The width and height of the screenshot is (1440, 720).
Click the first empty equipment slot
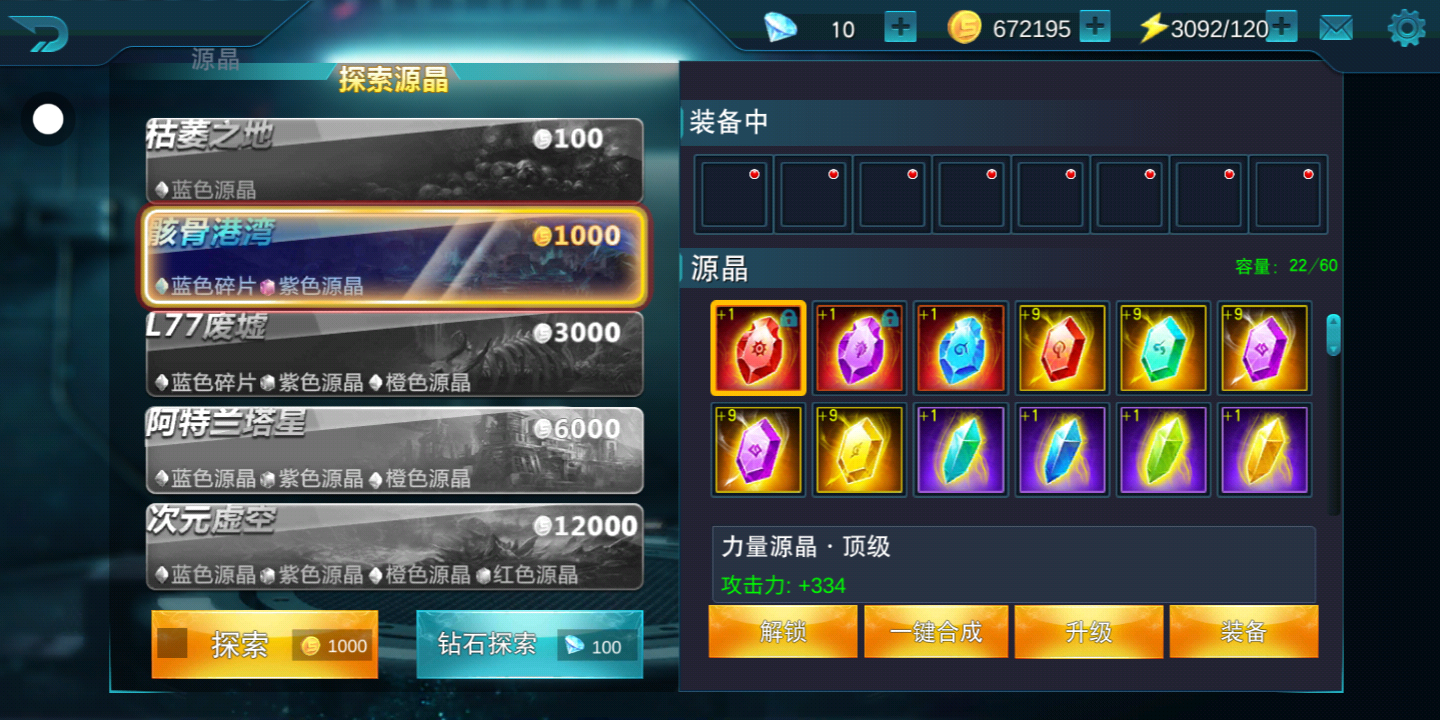pos(734,195)
